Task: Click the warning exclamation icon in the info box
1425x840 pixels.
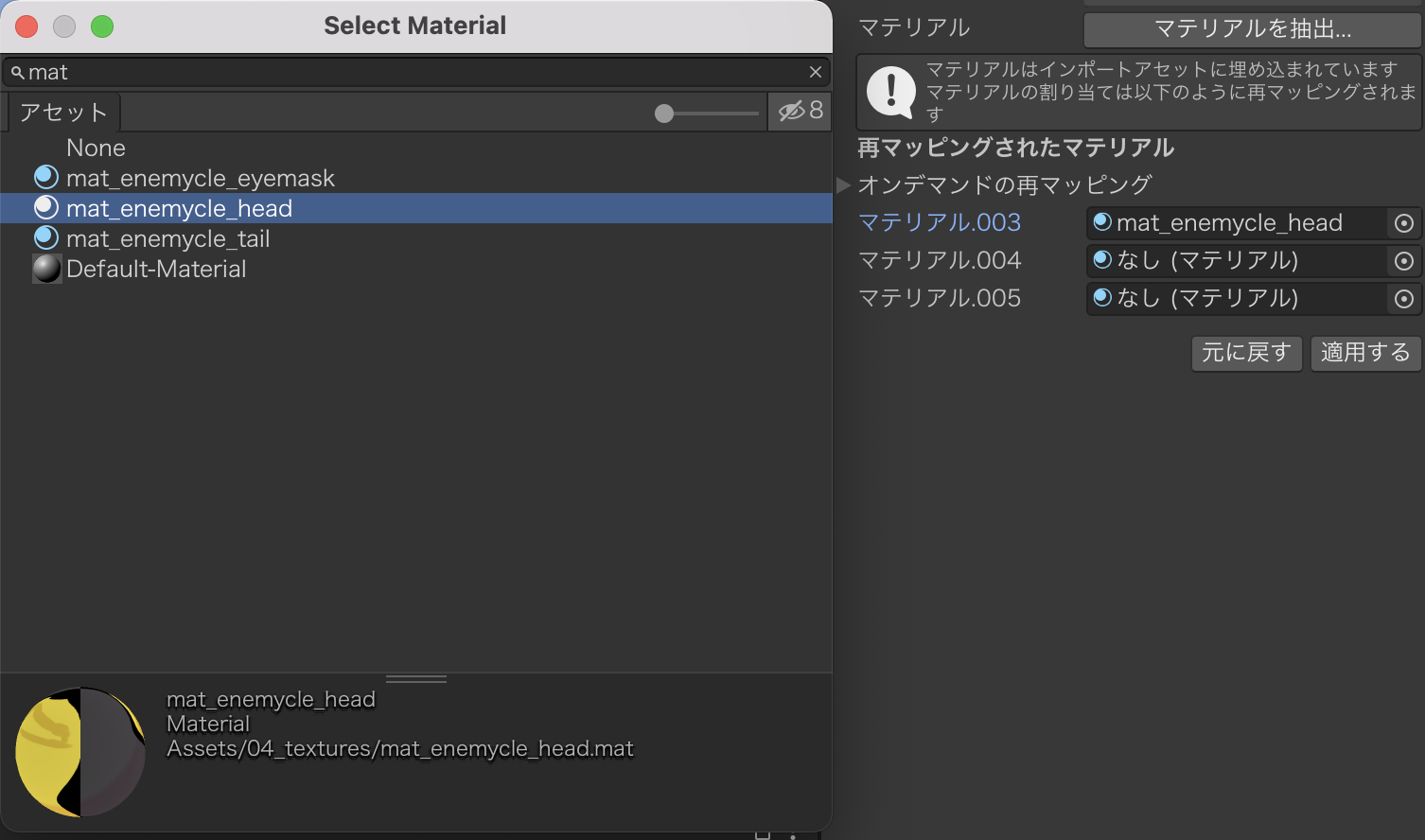Action: (890, 92)
